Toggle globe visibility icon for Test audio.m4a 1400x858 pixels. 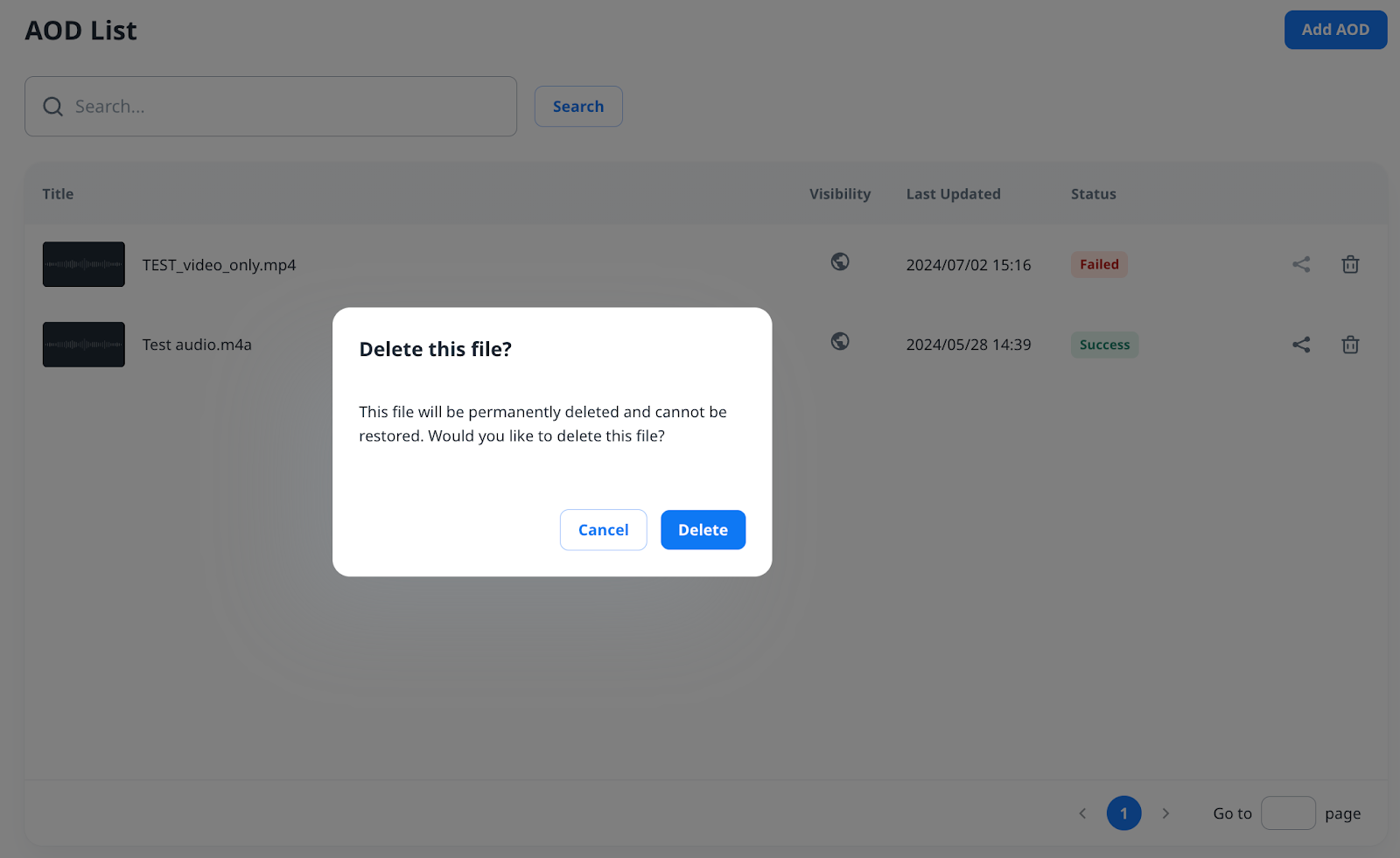click(840, 341)
